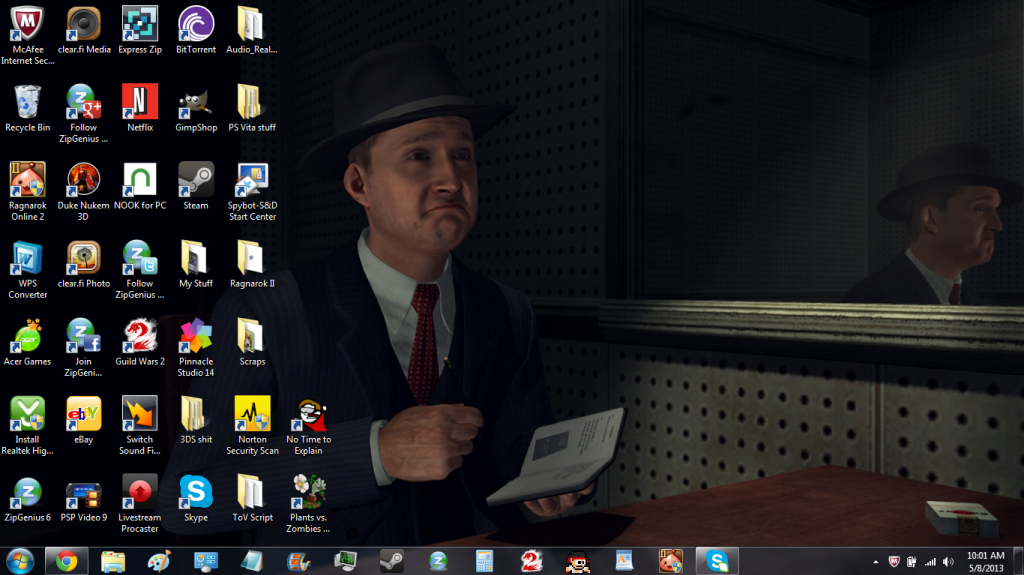
Task: Select Ragnarok Online 2 desktop shortcut
Action: coord(27,191)
